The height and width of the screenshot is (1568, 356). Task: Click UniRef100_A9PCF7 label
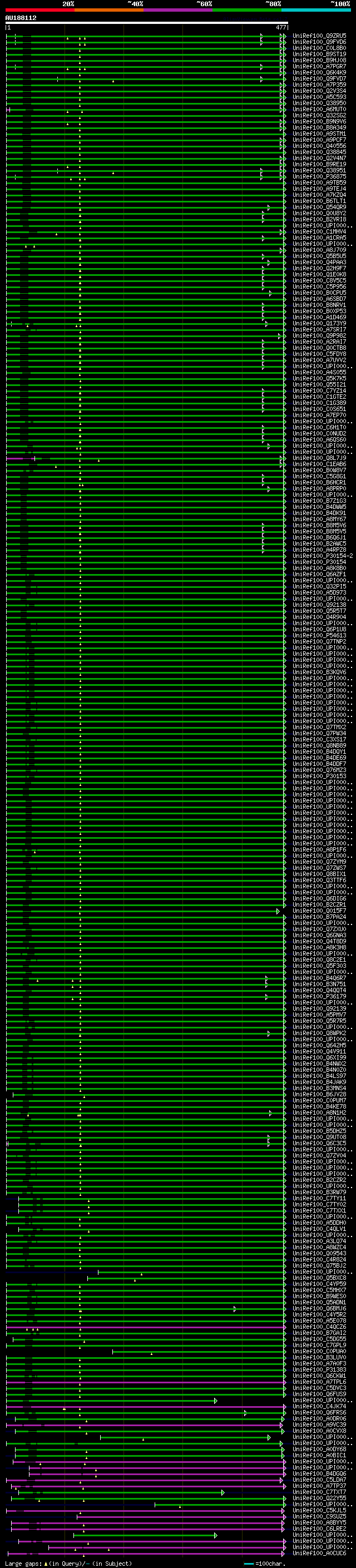[319, 140]
